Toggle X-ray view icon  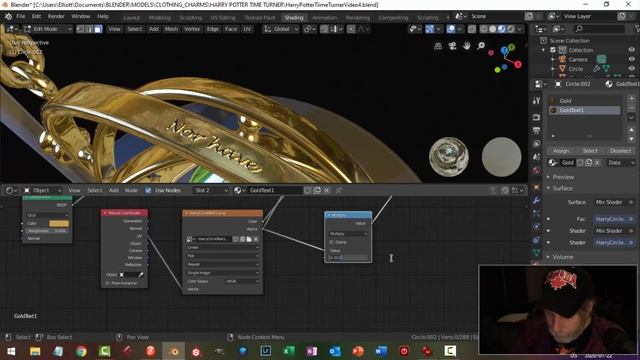point(471,29)
